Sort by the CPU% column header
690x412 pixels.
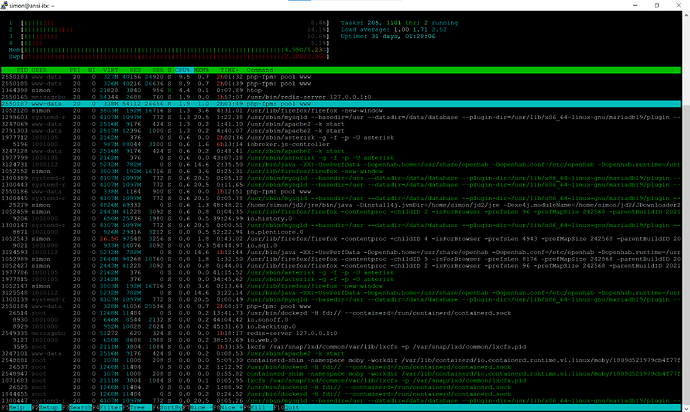point(183,70)
